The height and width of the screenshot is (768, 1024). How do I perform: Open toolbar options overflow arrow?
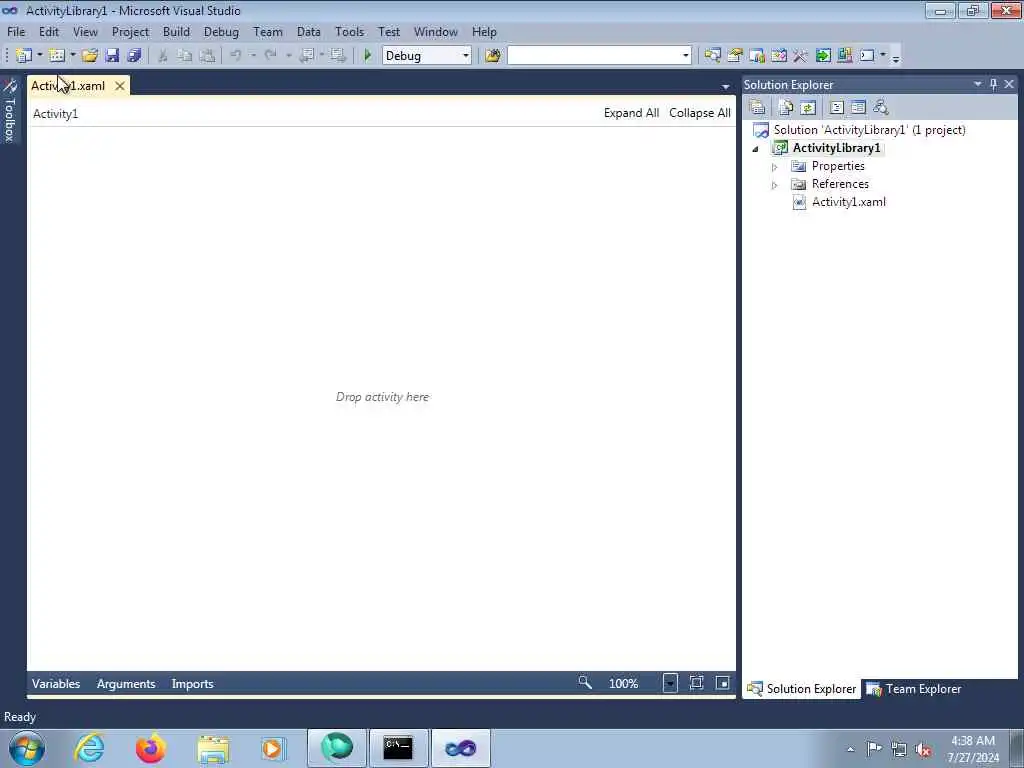(x=896, y=57)
